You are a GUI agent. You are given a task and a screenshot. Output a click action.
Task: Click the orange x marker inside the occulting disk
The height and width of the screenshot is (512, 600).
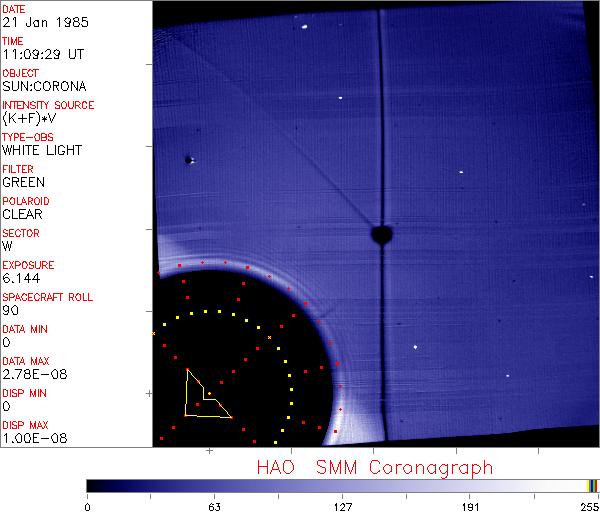269,338
